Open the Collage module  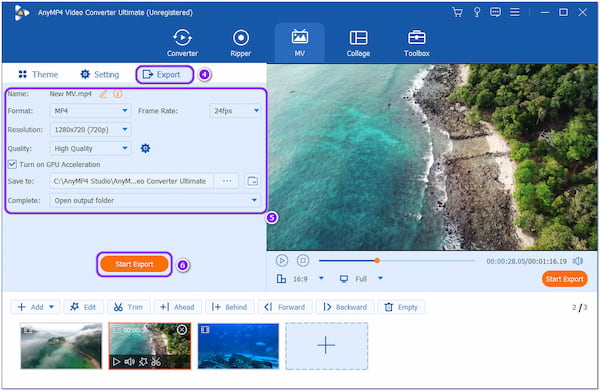click(358, 43)
